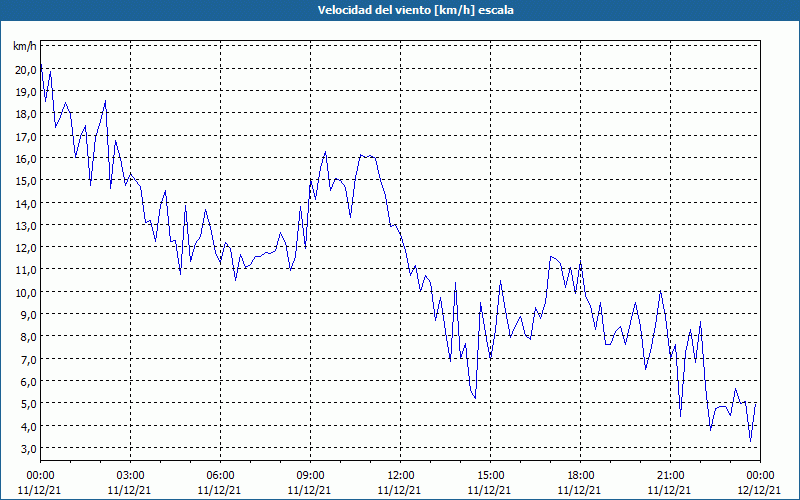Pick the '18:00' x-axis time label
The width and height of the screenshot is (800, 500).
(581, 476)
